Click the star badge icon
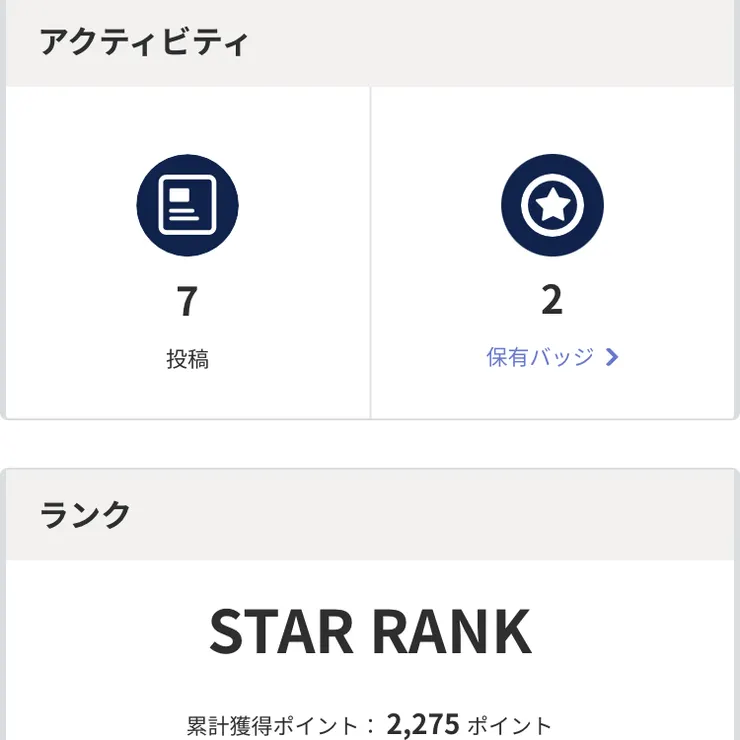740x740 pixels. pyautogui.click(x=552, y=205)
